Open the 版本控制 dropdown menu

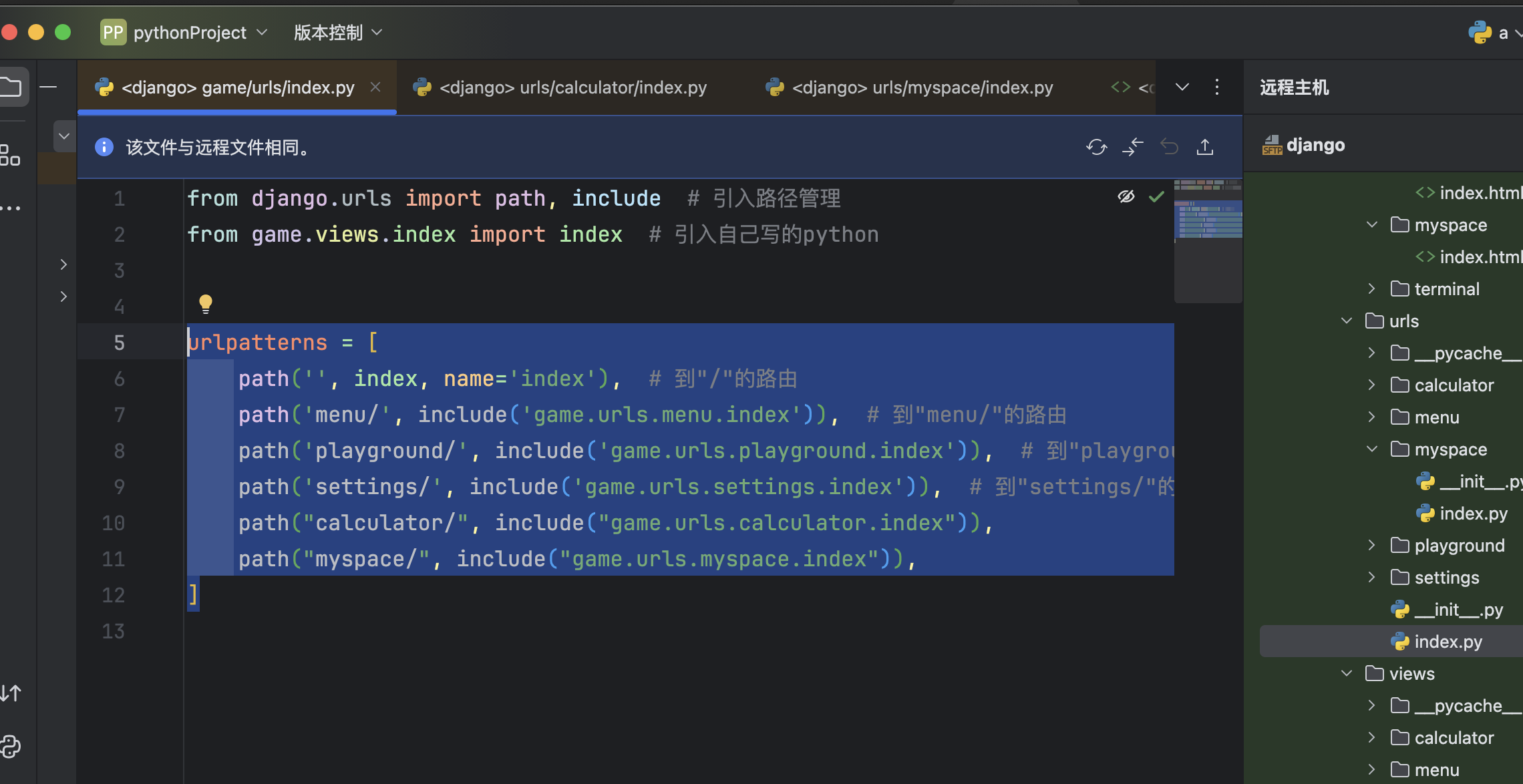point(339,32)
